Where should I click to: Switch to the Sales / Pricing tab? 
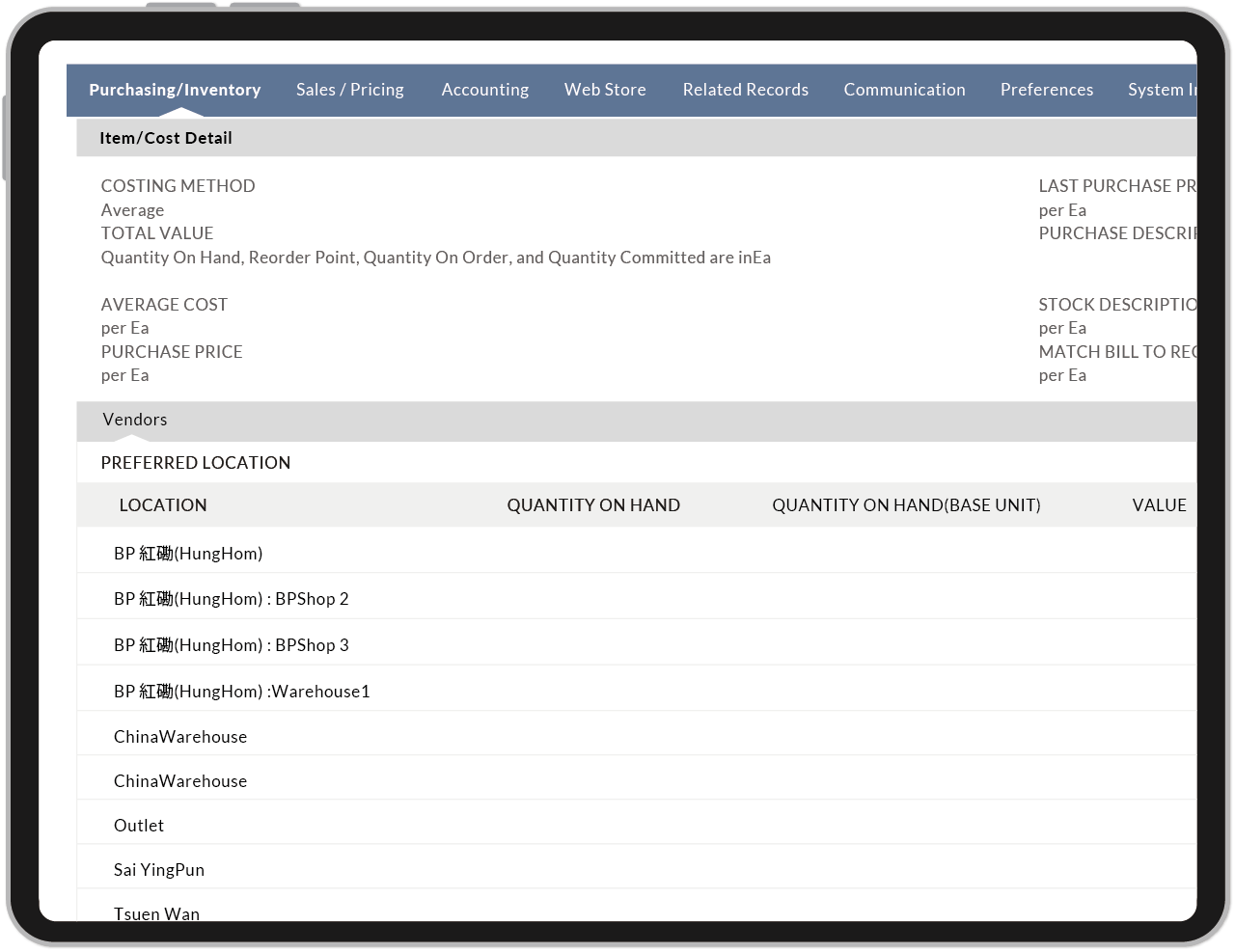pyautogui.click(x=349, y=90)
